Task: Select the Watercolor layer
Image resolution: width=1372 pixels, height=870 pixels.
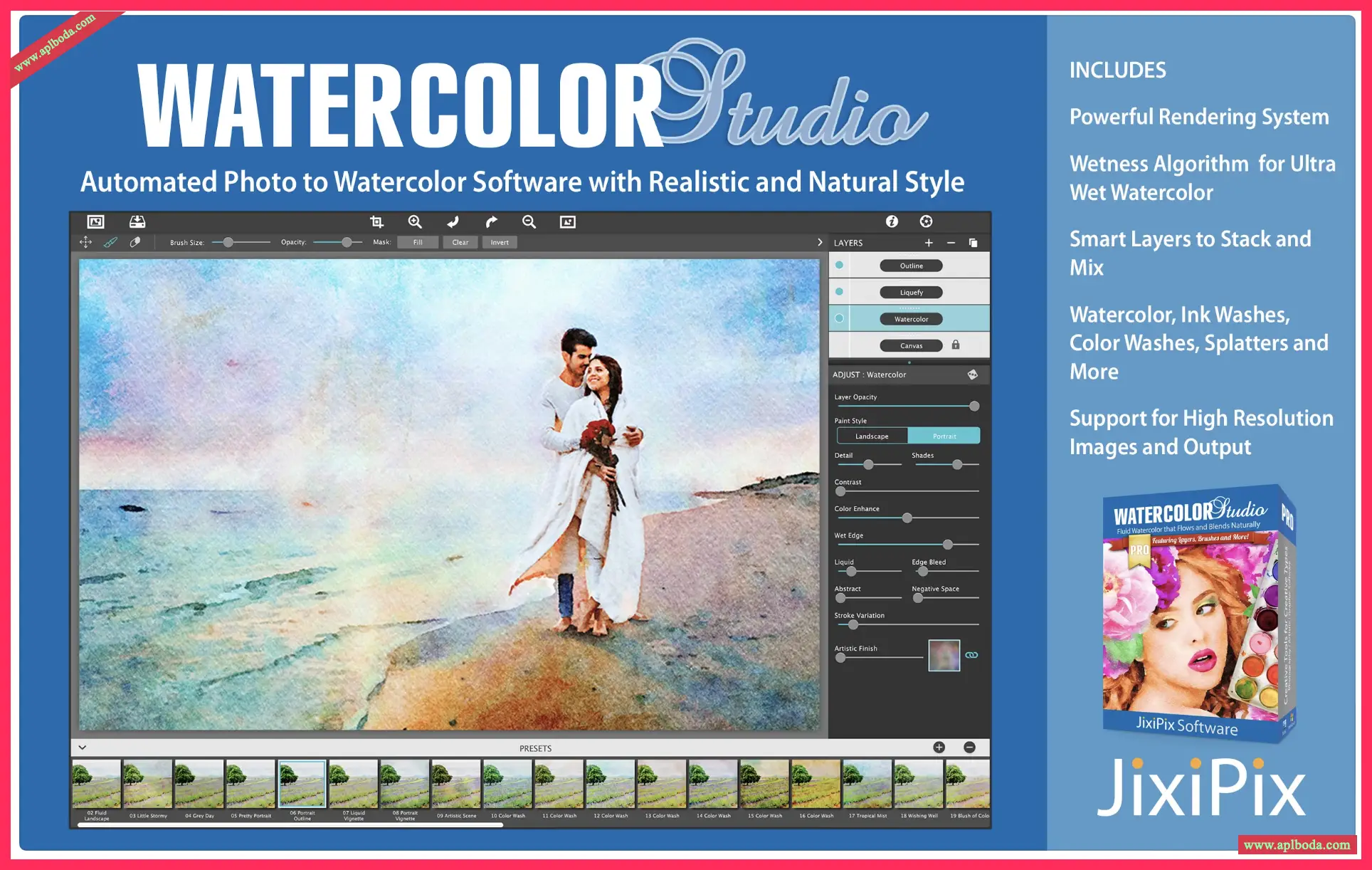Action: [911, 319]
